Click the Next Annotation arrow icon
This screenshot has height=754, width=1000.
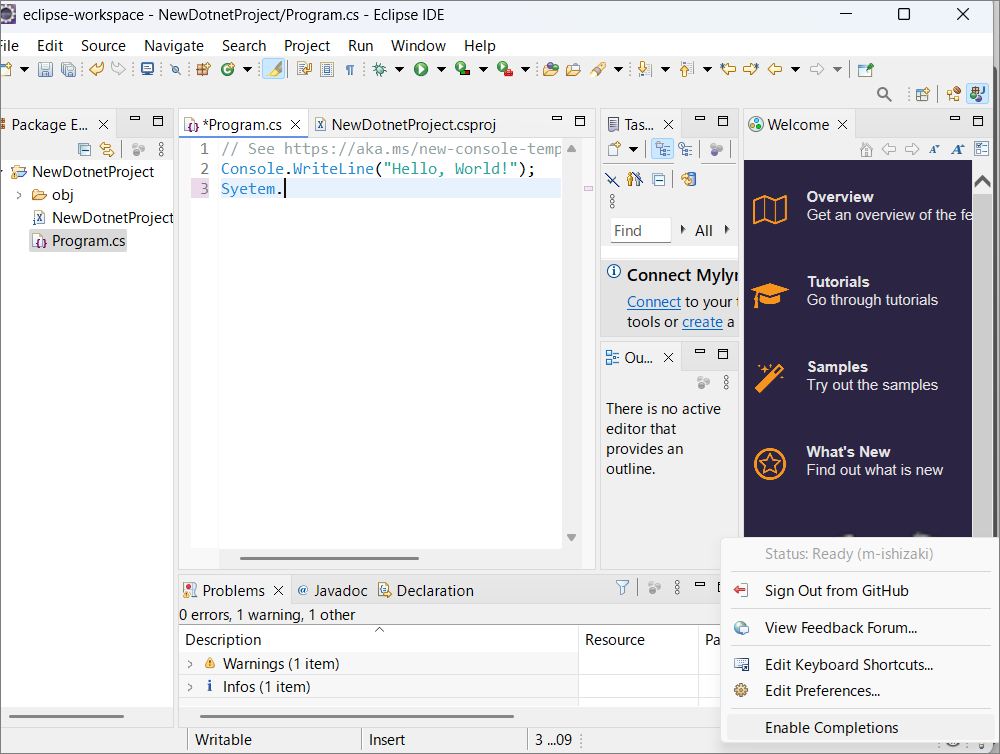coord(645,69)
